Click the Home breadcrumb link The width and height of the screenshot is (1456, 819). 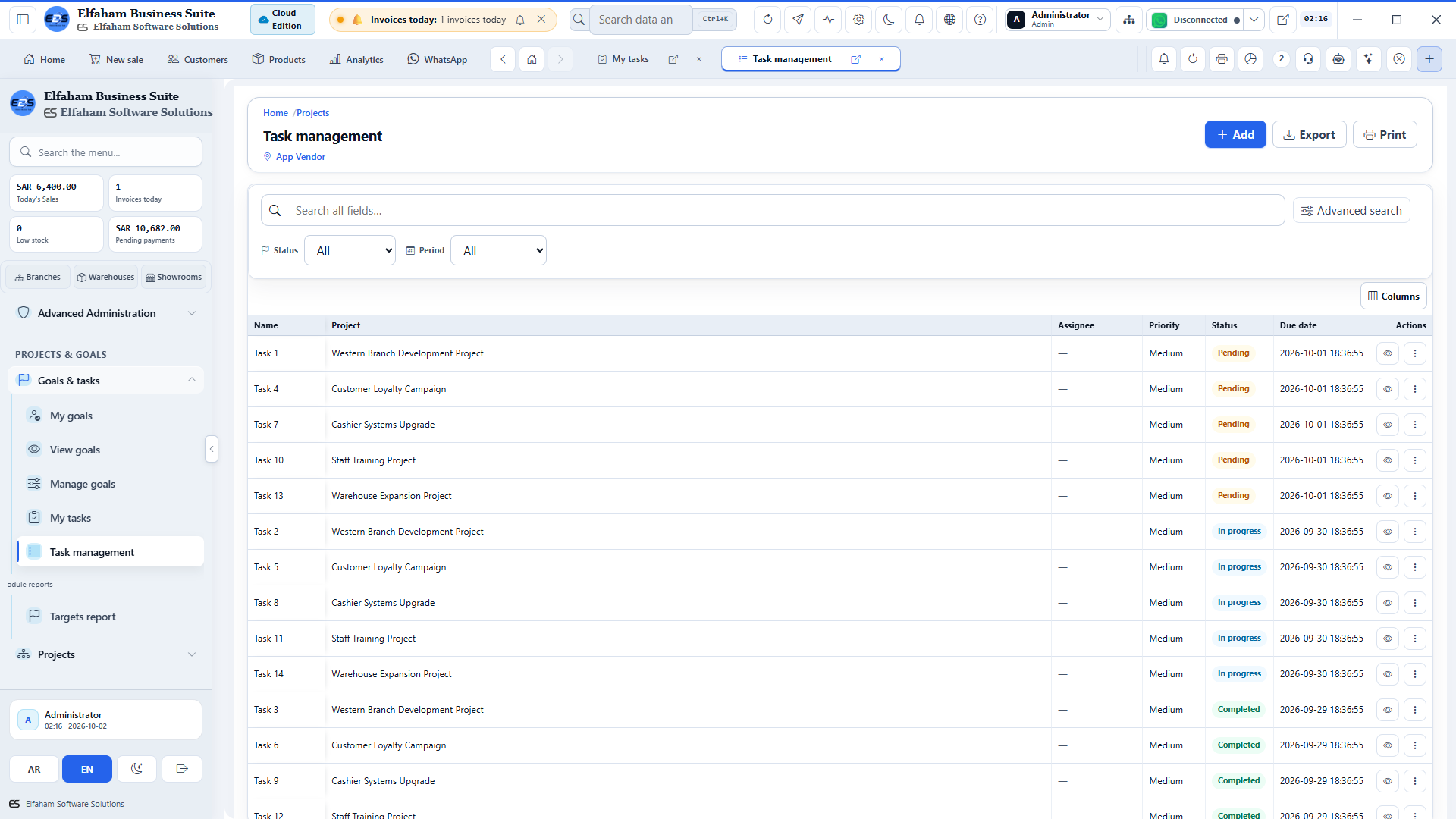tap(275, 113)
